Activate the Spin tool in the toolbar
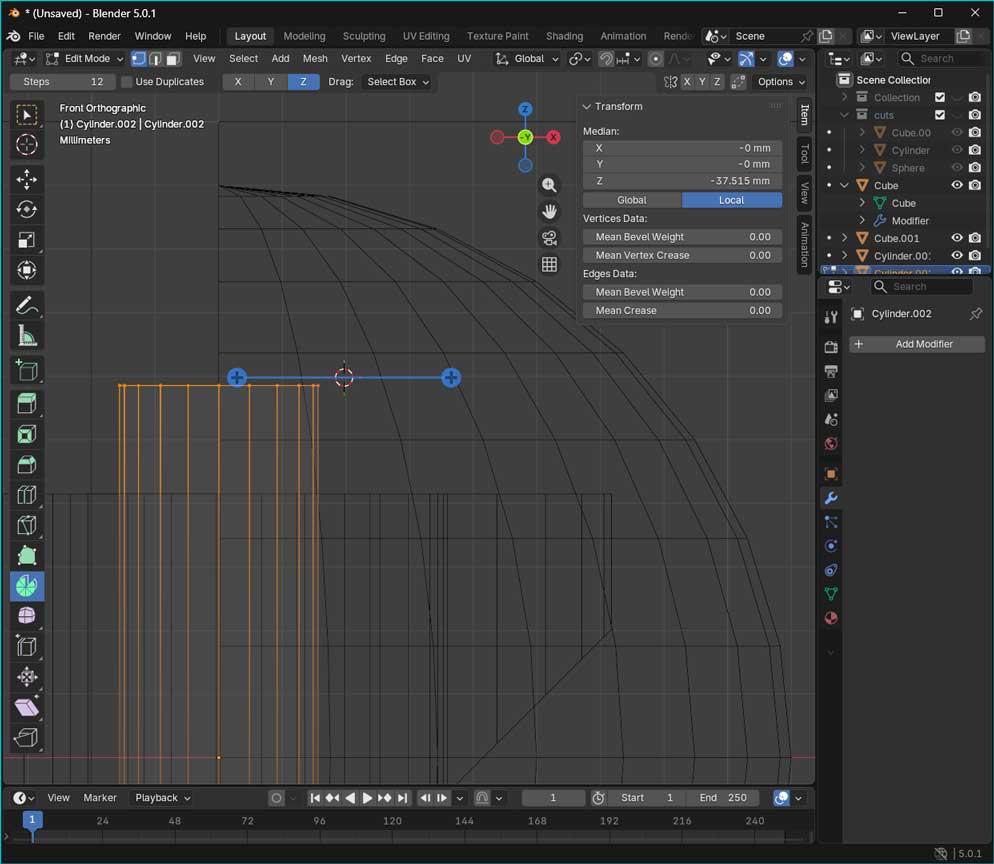994x864 pixels. click(27, 586)
